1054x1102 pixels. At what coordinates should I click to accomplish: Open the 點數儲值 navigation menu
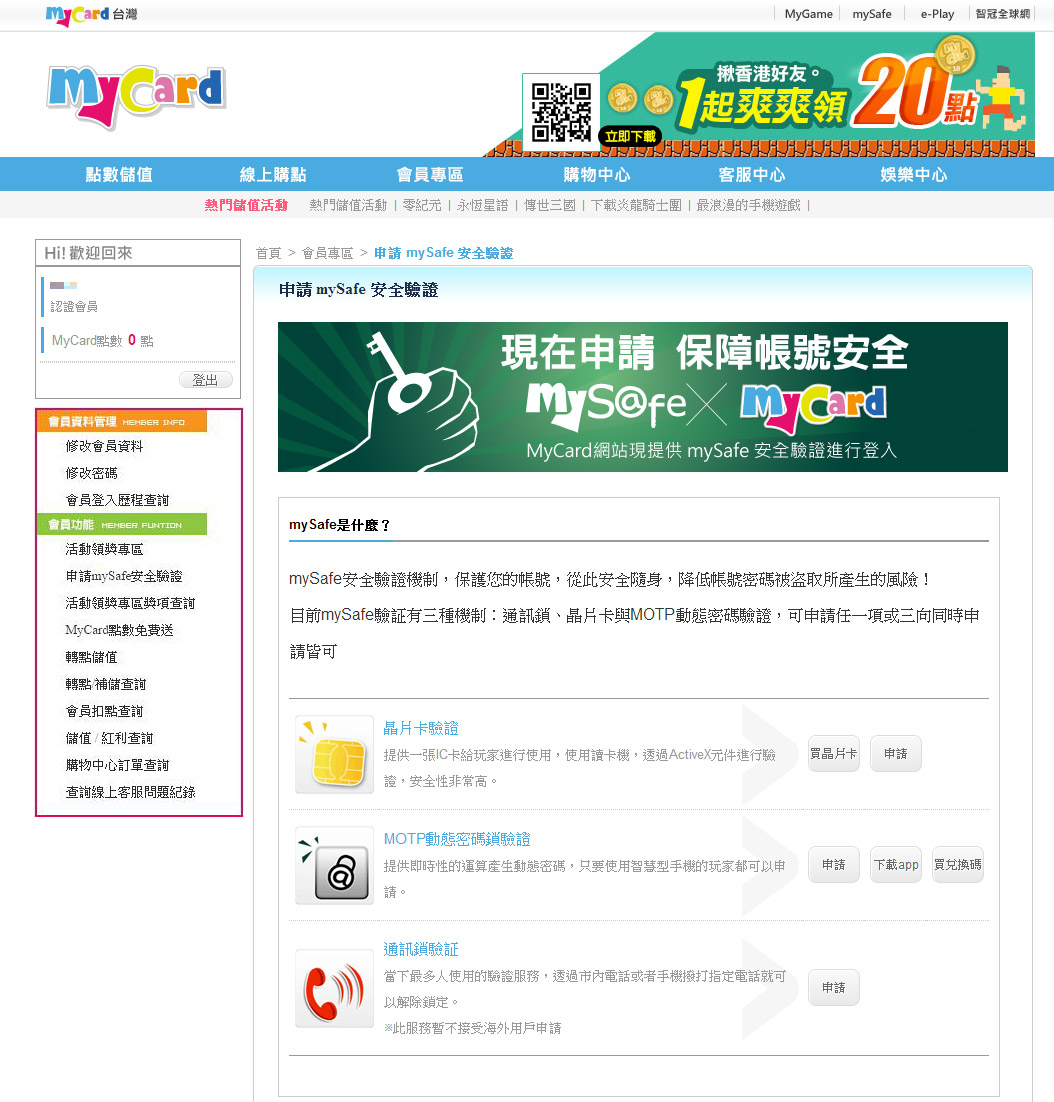tap(119, 174)
